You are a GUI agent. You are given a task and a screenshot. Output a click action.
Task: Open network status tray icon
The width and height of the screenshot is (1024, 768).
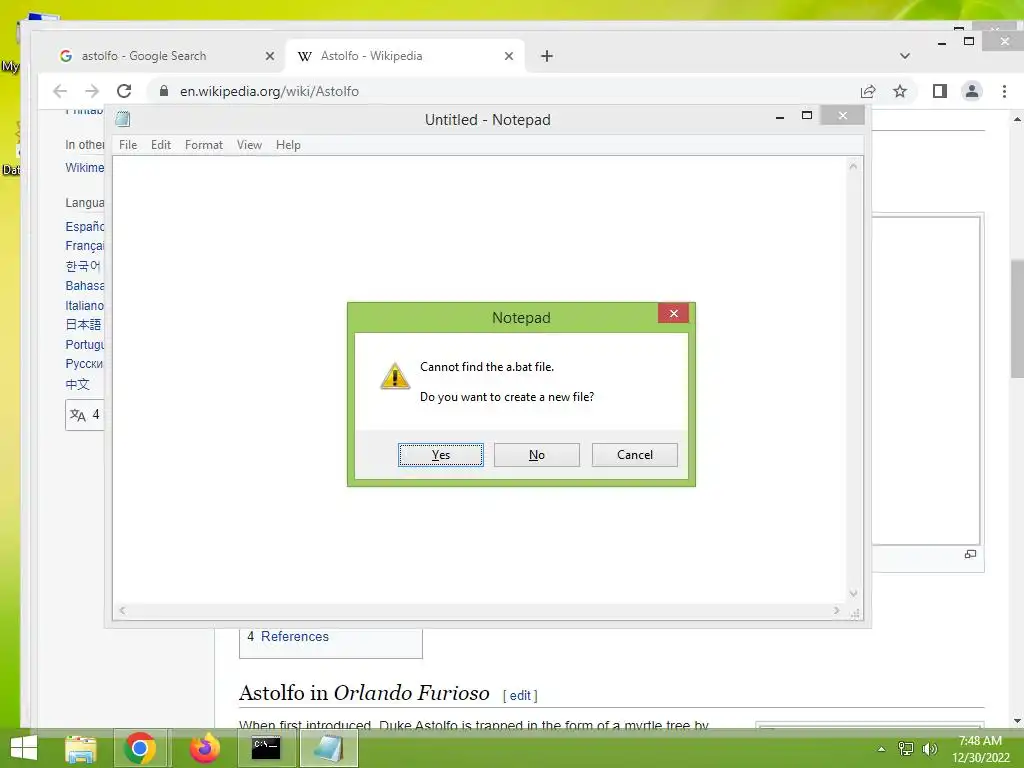click(906, 749)
